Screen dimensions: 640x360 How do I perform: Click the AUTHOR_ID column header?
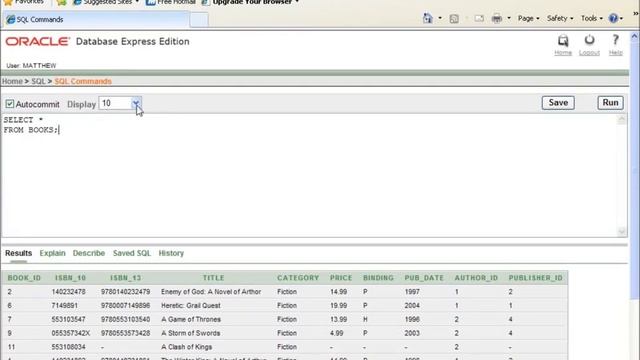tap(476, 278)
